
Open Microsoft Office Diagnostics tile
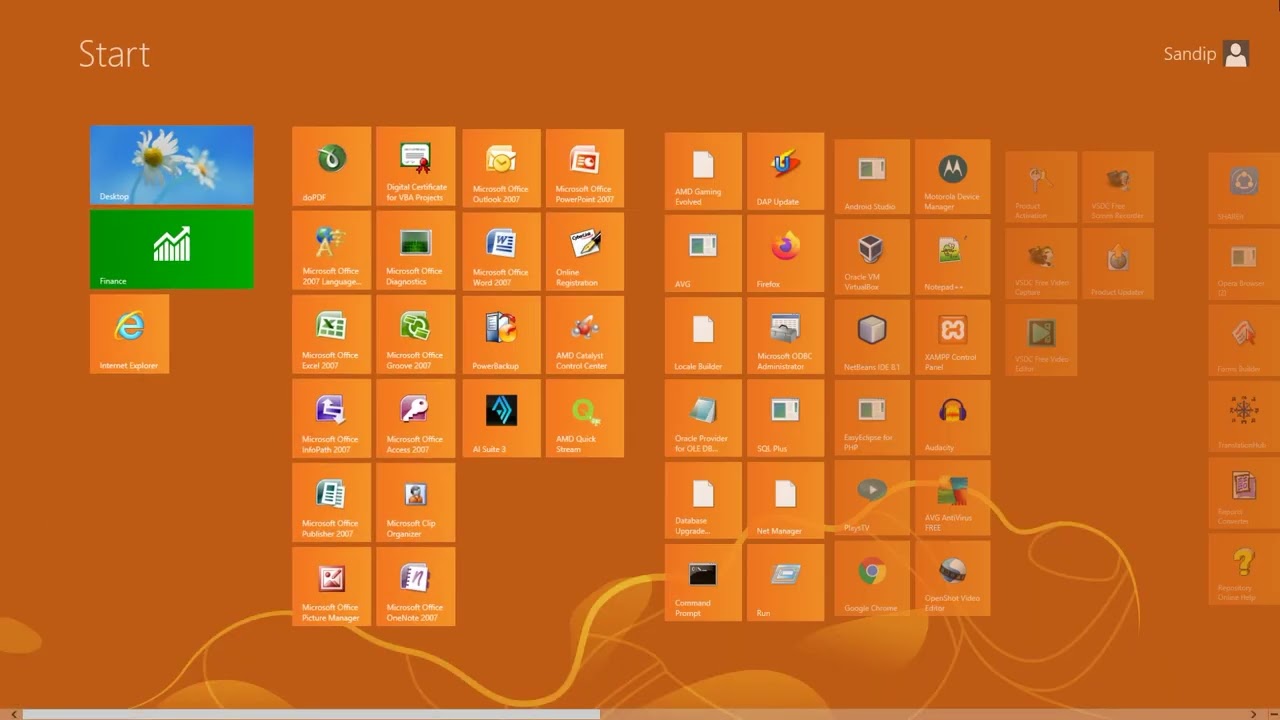pos(416,251)
